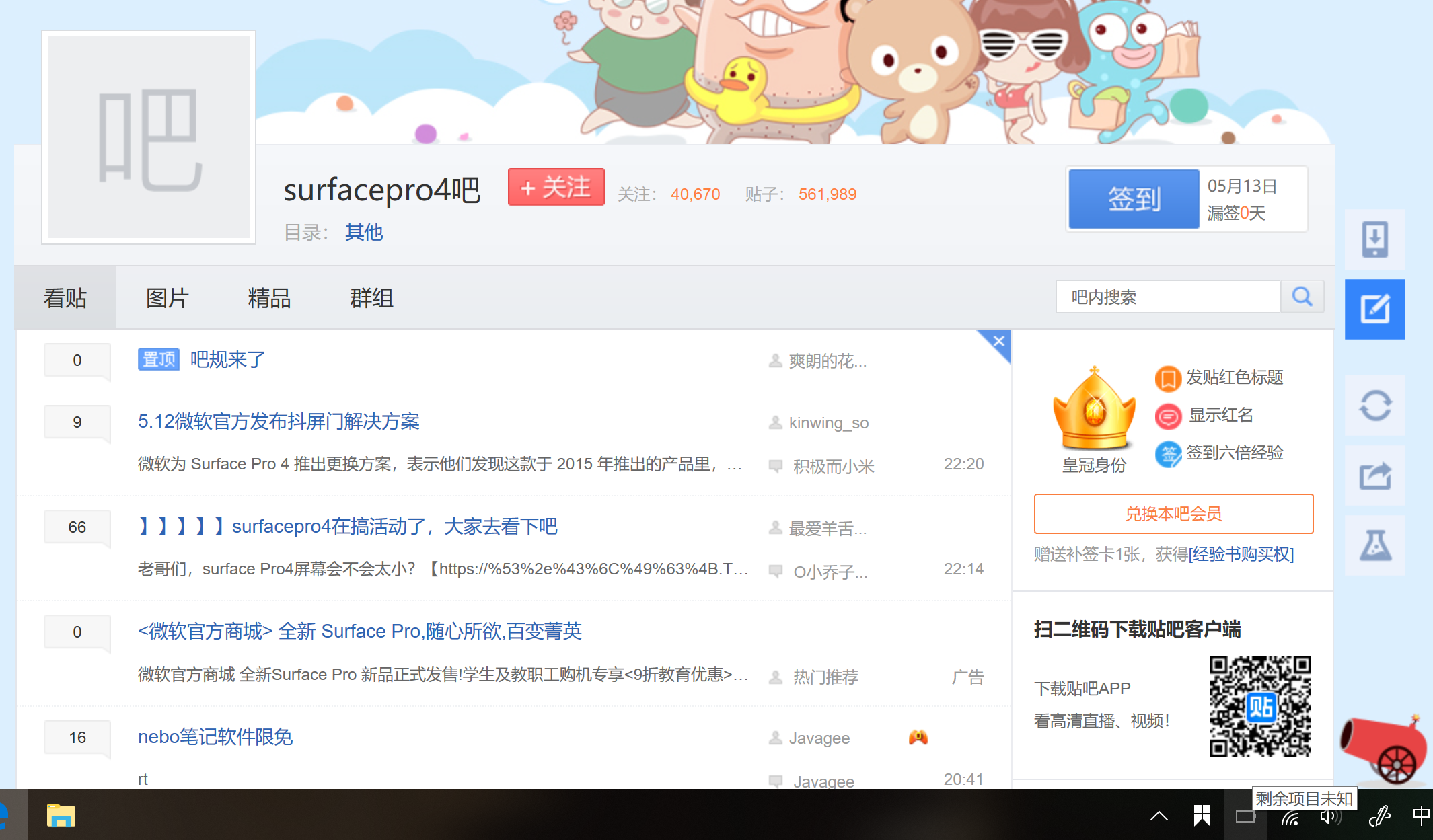This screenshot has height=840, width=1433.
Task: Click the reply count 16 box
Action: click(77, 738)
